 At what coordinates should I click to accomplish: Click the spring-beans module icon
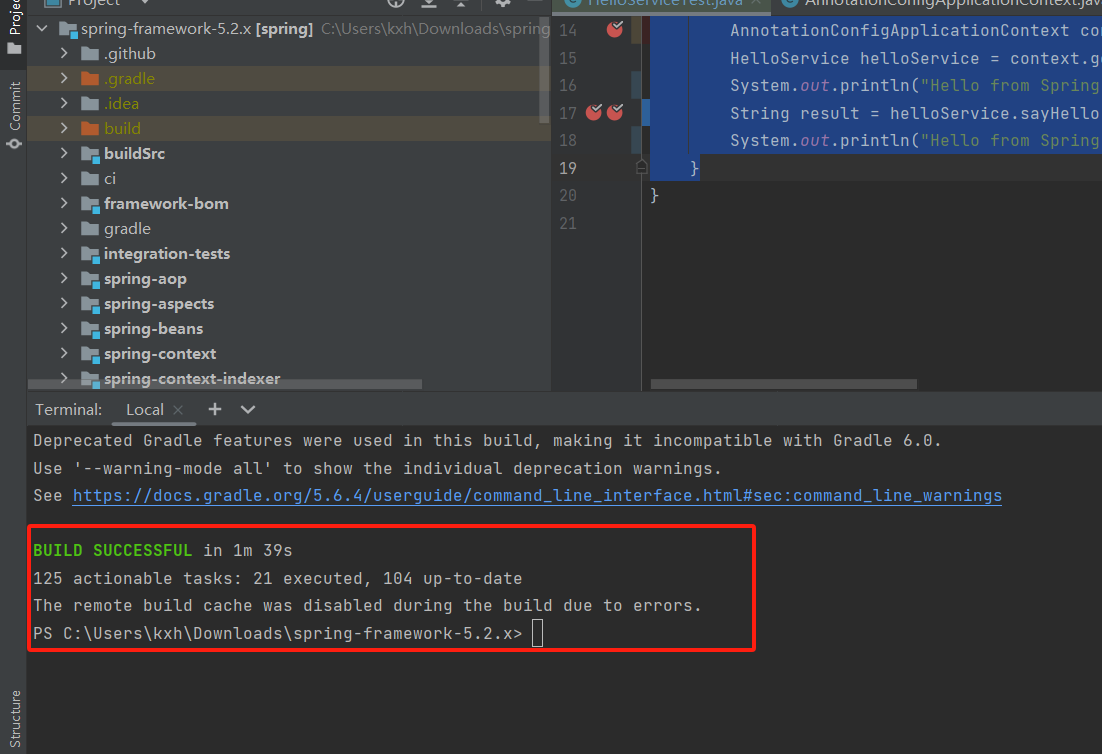90,329
